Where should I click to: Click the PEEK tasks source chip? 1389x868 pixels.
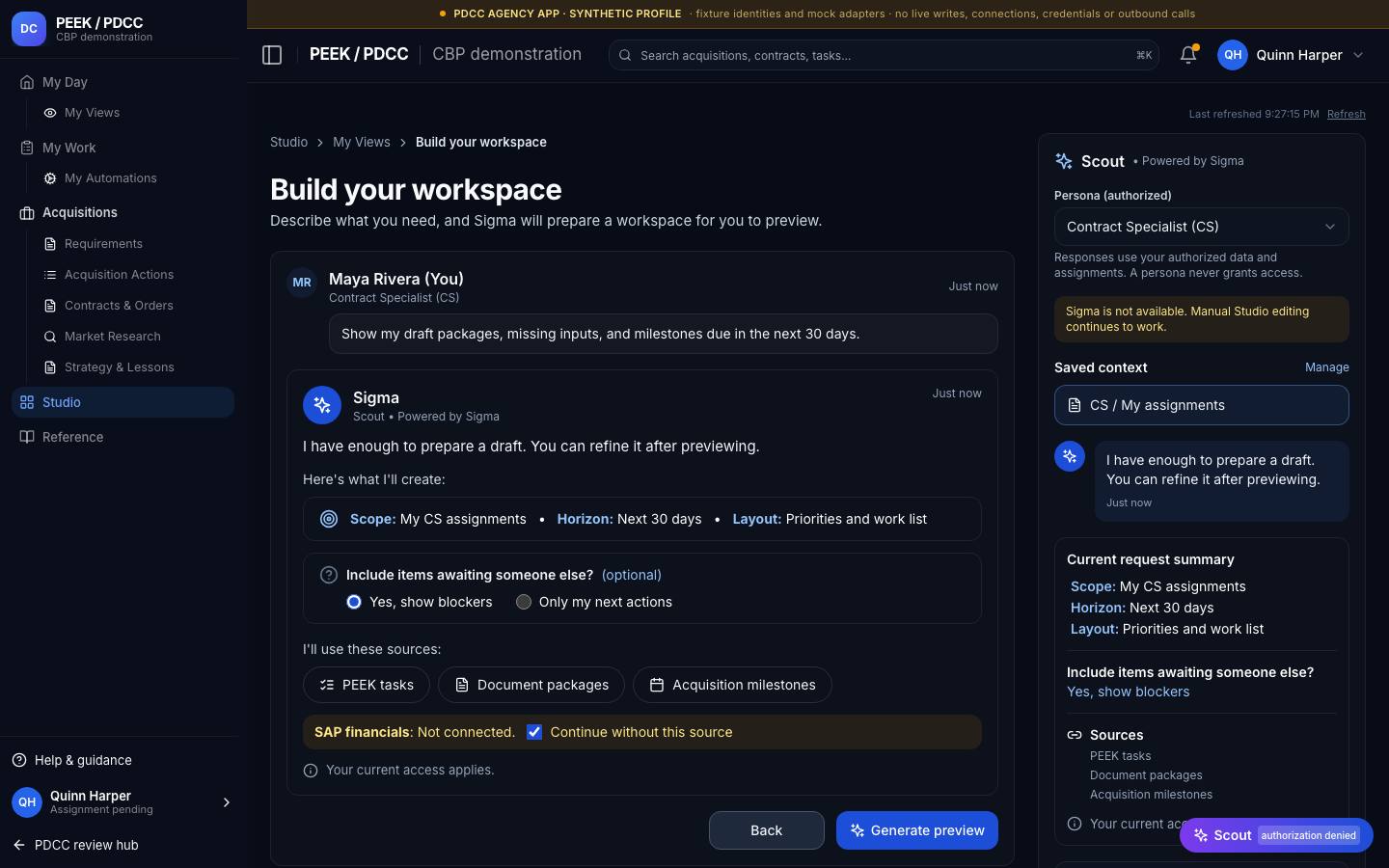pos(367,685)
